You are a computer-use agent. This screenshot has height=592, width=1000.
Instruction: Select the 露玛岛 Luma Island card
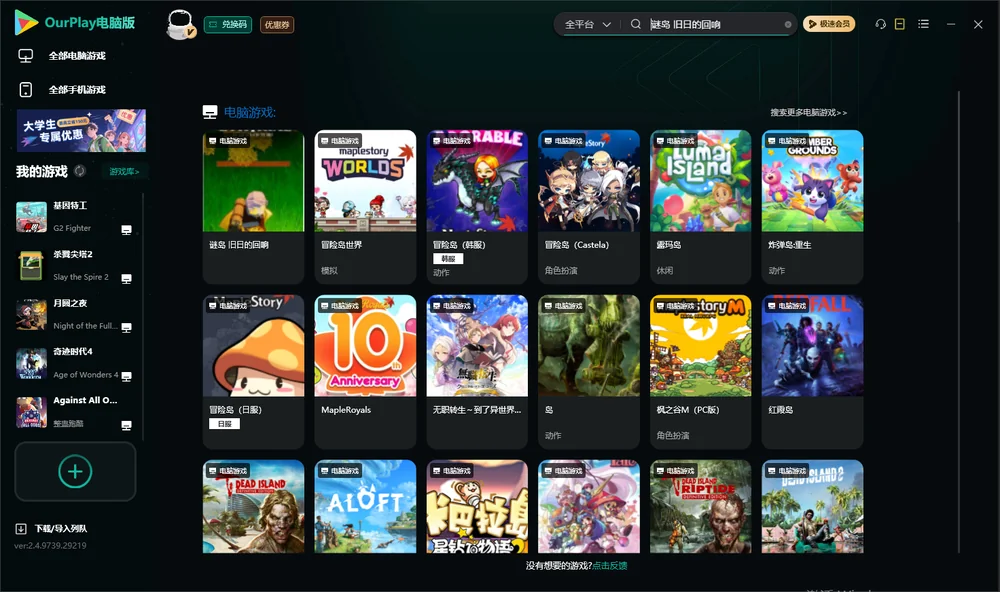coord(701,207)
